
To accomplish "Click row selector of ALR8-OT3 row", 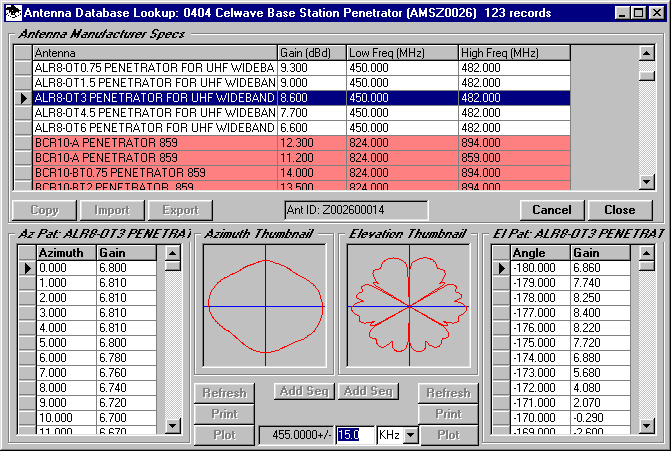I will pos(24,98).
